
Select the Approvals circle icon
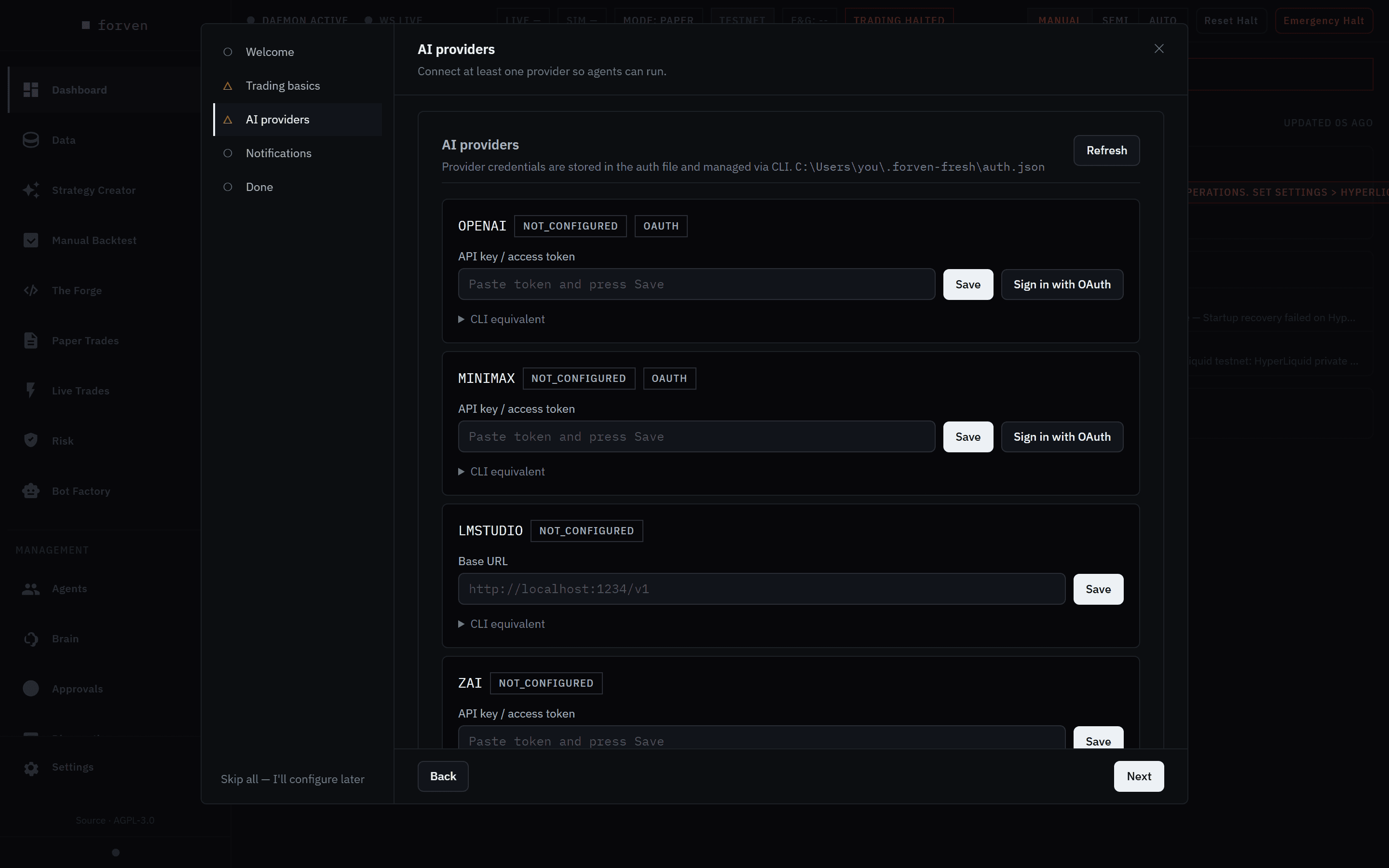click(x=31, y=689)
